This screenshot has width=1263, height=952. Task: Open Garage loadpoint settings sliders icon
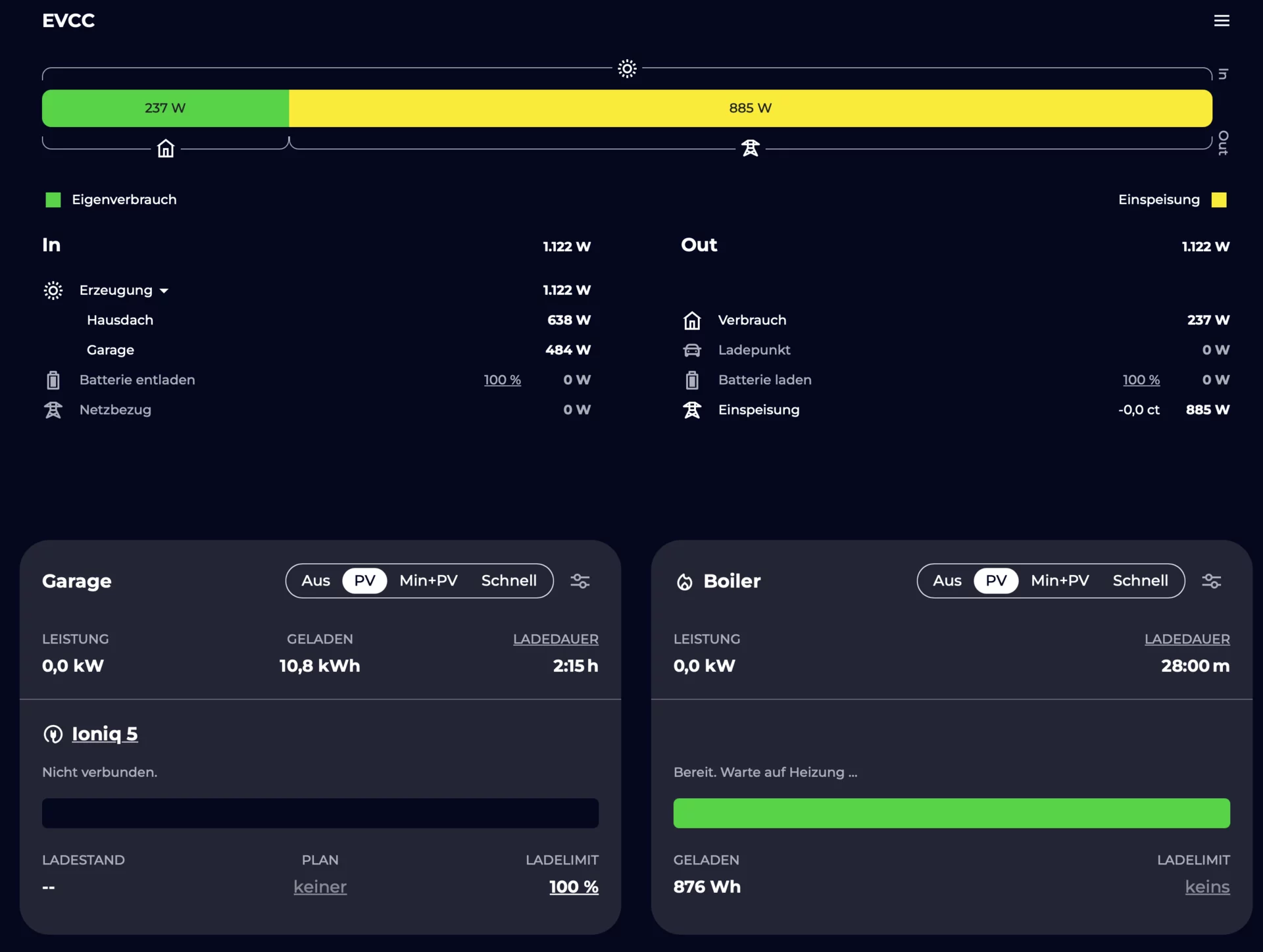click(x=580, y=581)
